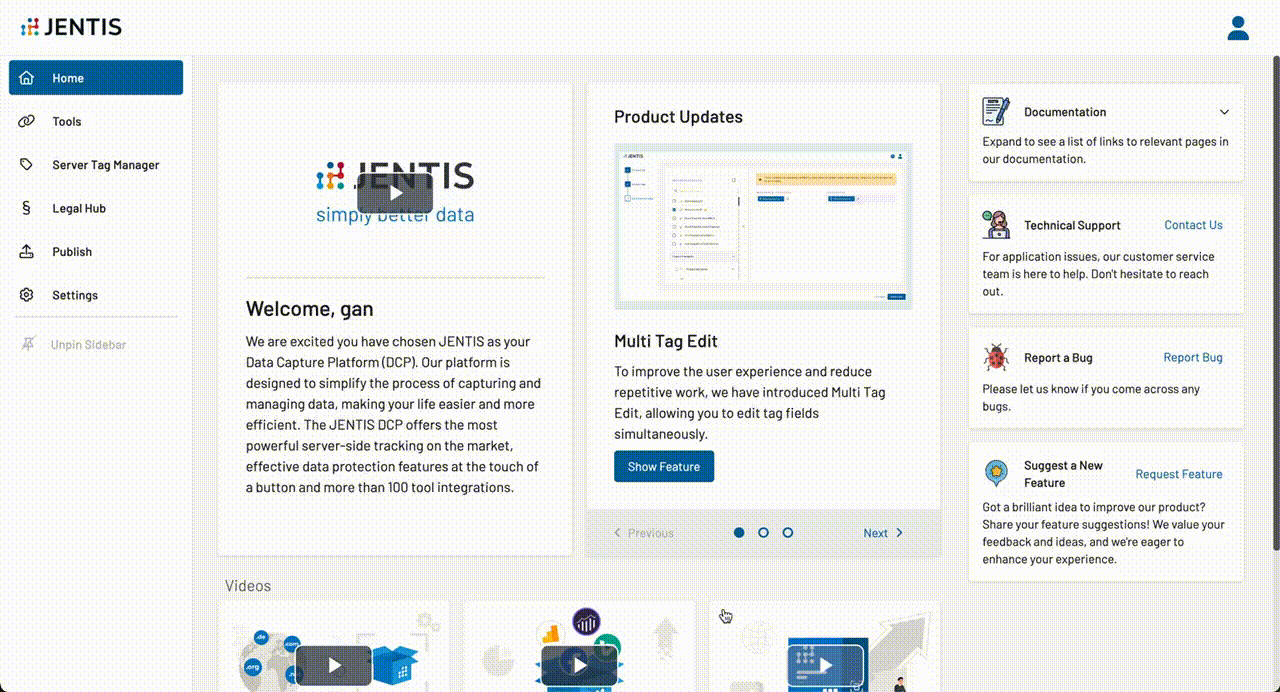Play the JENTIS welcome video

point(395,193)
